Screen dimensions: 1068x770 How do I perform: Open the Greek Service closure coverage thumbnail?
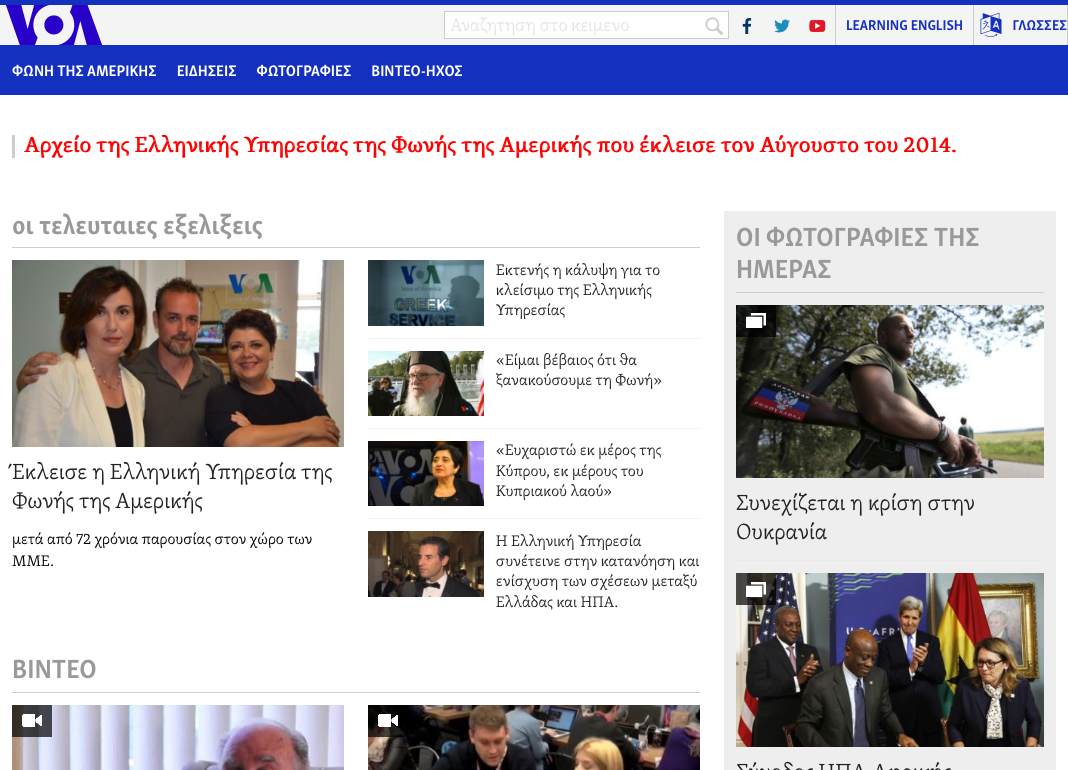[x=425, y=293]
